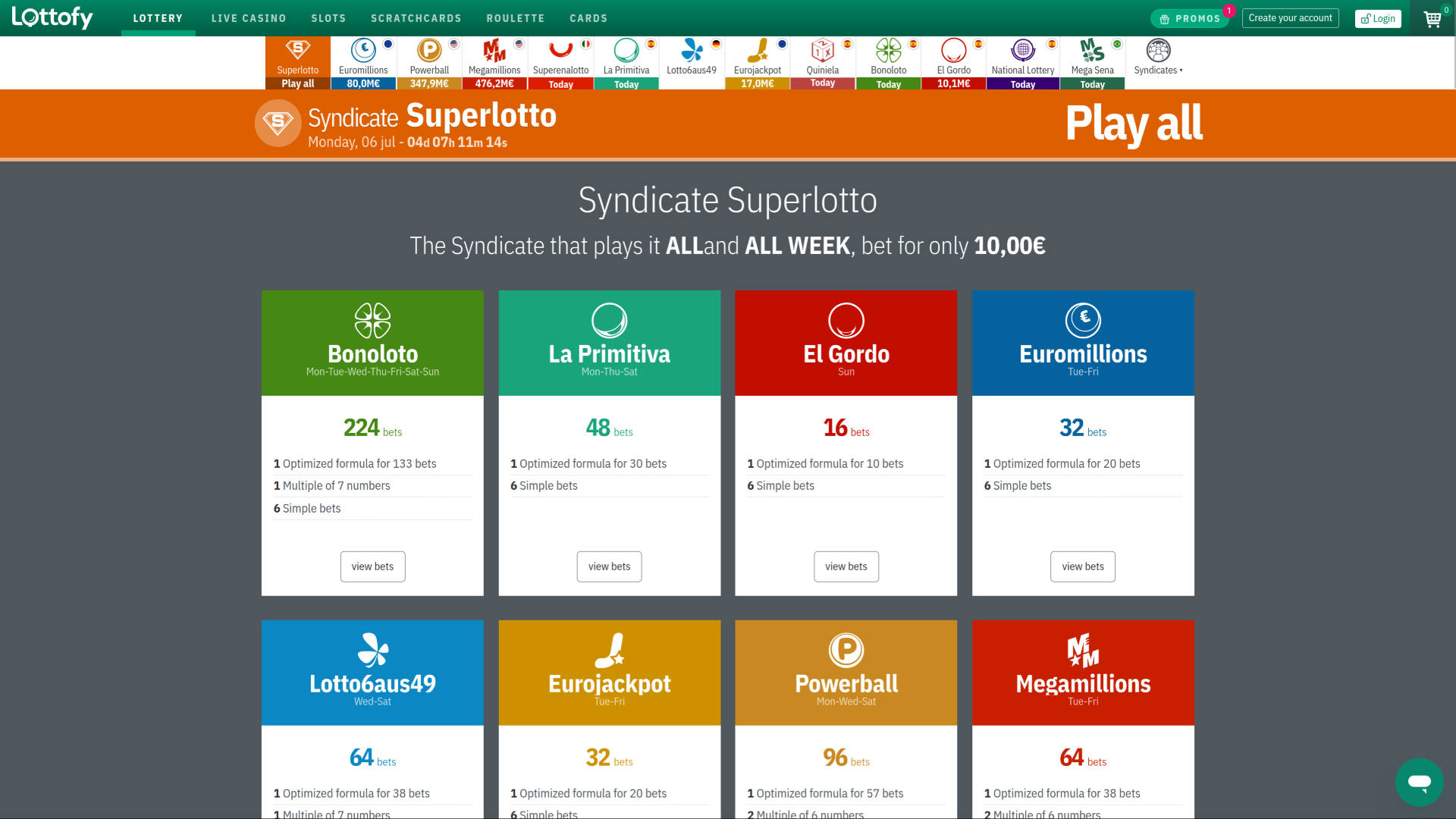Click '1 Optimized formula for 10 bets'
The image size is (1456, 819).
(825, 464)
